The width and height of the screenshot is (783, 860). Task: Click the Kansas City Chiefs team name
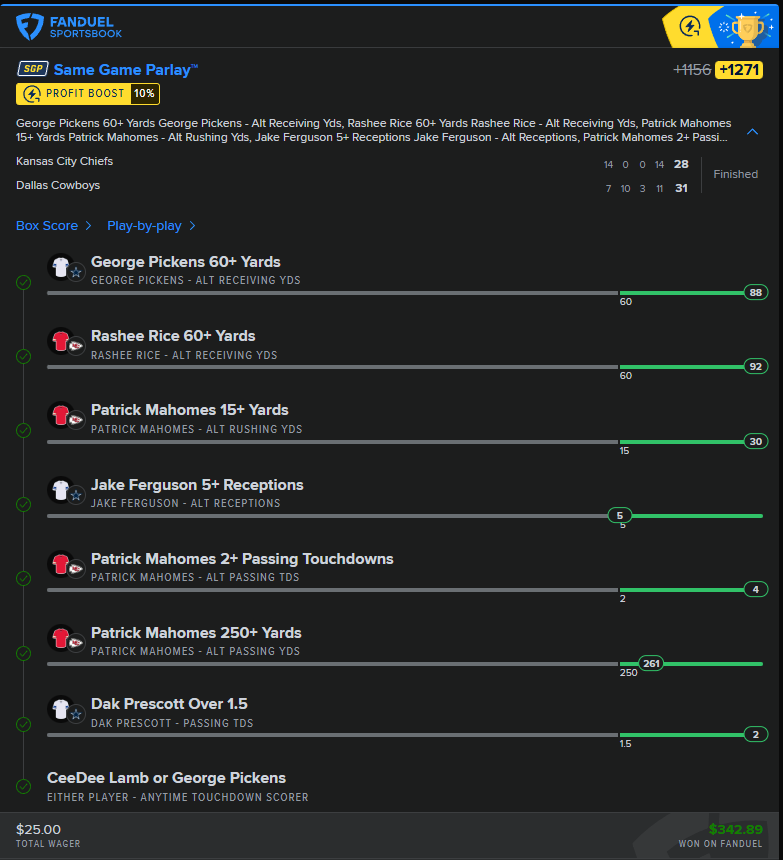click(64, 161)
